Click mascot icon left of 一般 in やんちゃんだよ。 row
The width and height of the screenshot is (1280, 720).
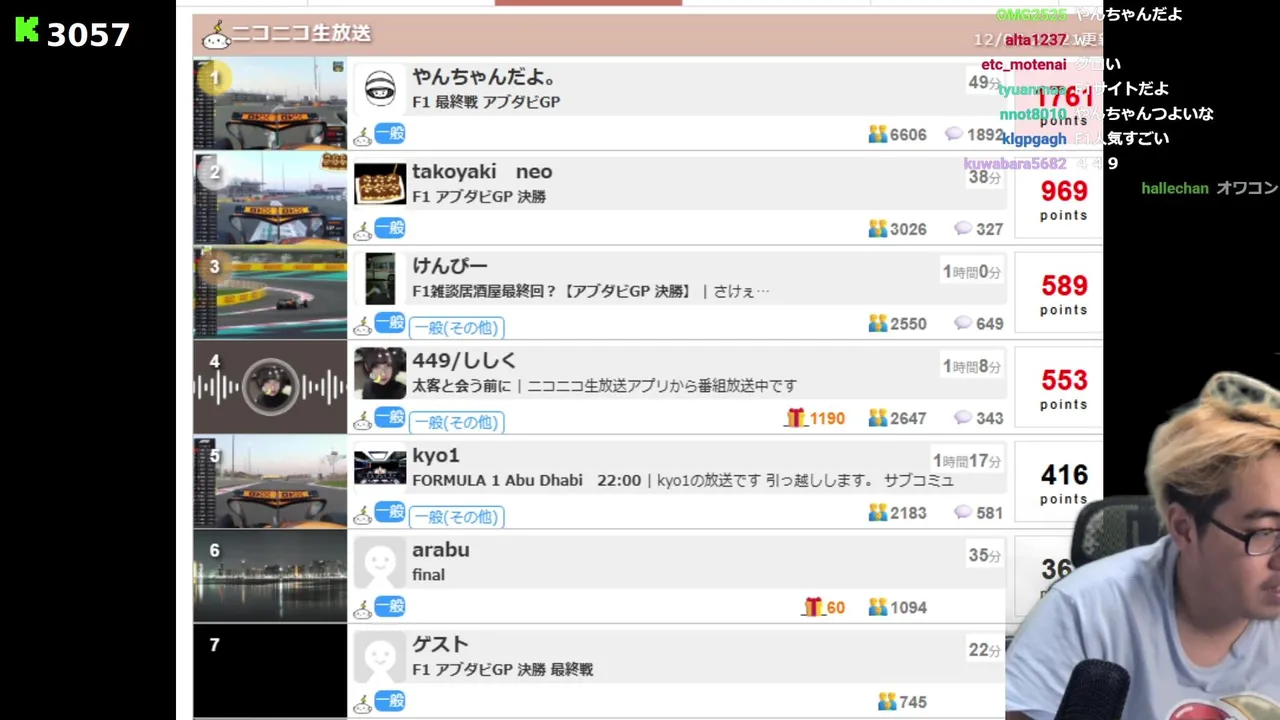coord(362,137)
